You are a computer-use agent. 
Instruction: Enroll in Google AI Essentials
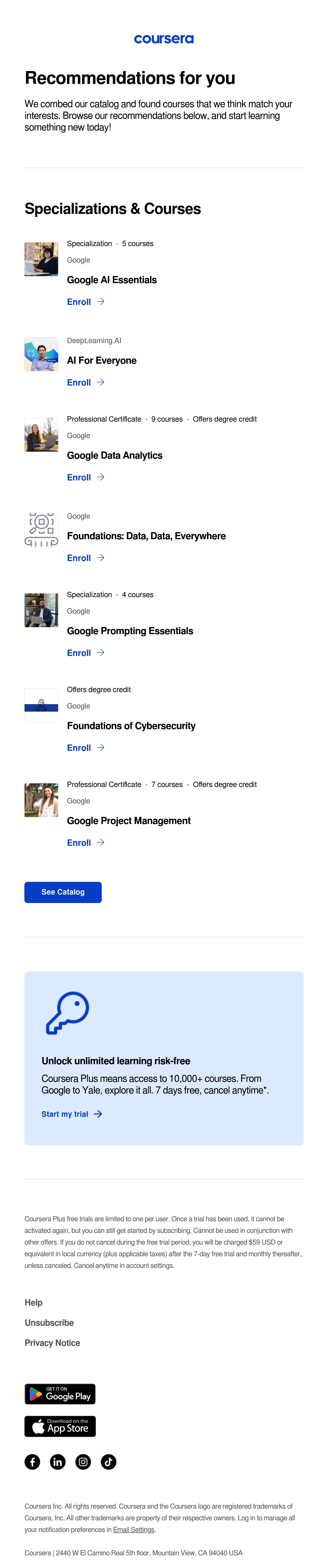tap(86, 302)
